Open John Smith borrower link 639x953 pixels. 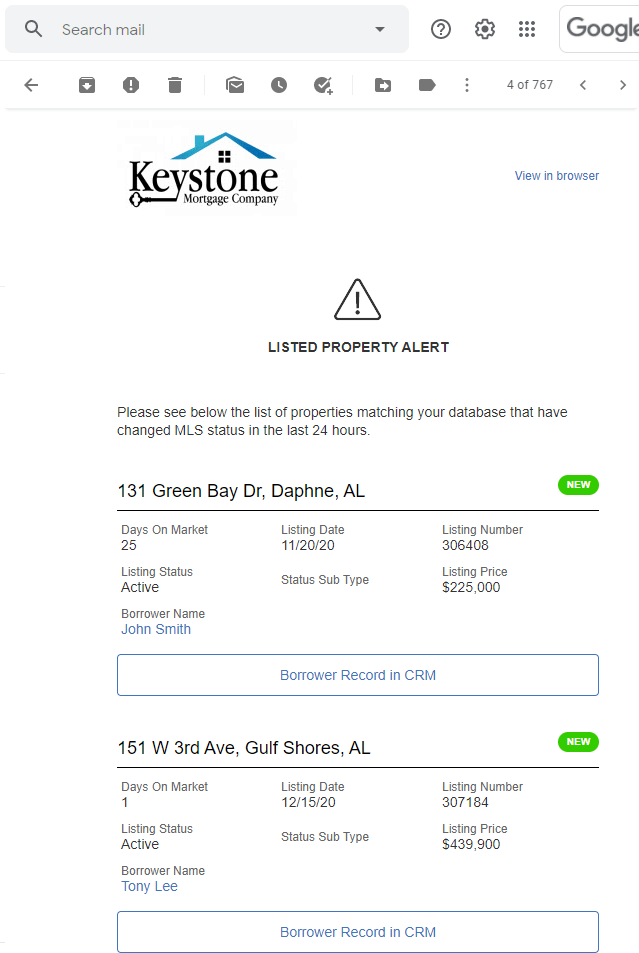point(156,629)
